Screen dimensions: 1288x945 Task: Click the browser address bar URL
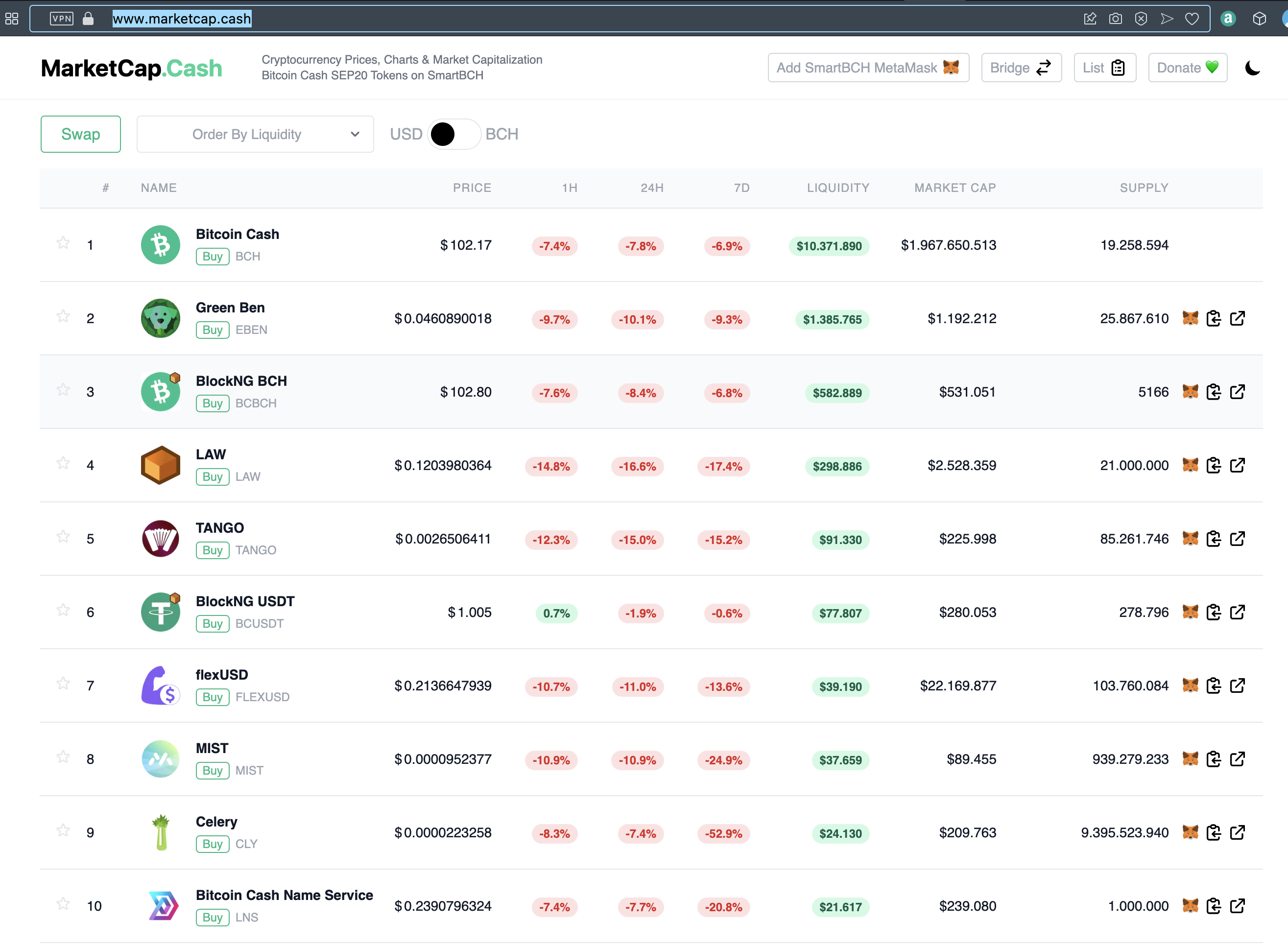(181, 19)
